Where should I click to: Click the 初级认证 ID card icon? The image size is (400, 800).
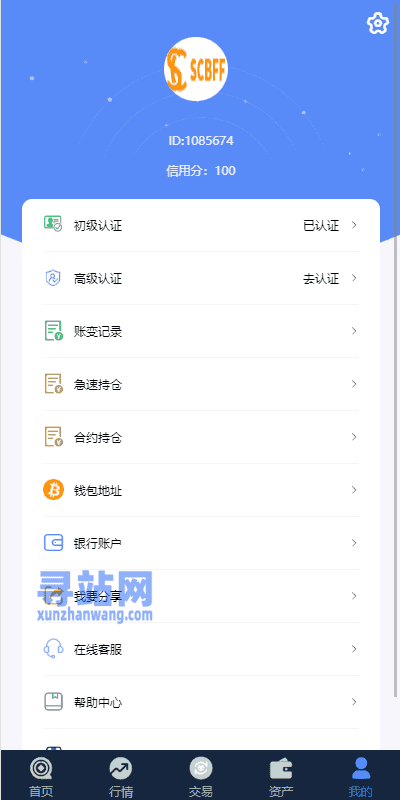pos(53,224)
